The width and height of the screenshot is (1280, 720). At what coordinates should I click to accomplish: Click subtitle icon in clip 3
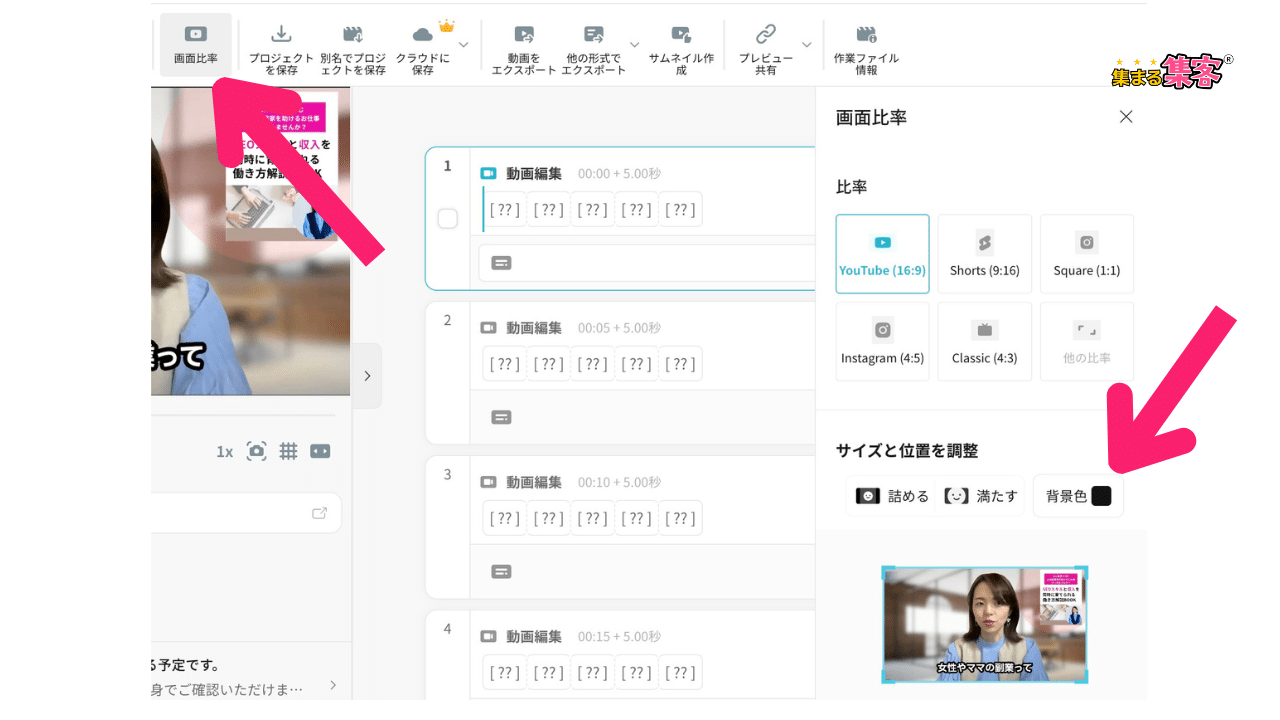pyautogui.click(x=502, y=572)
